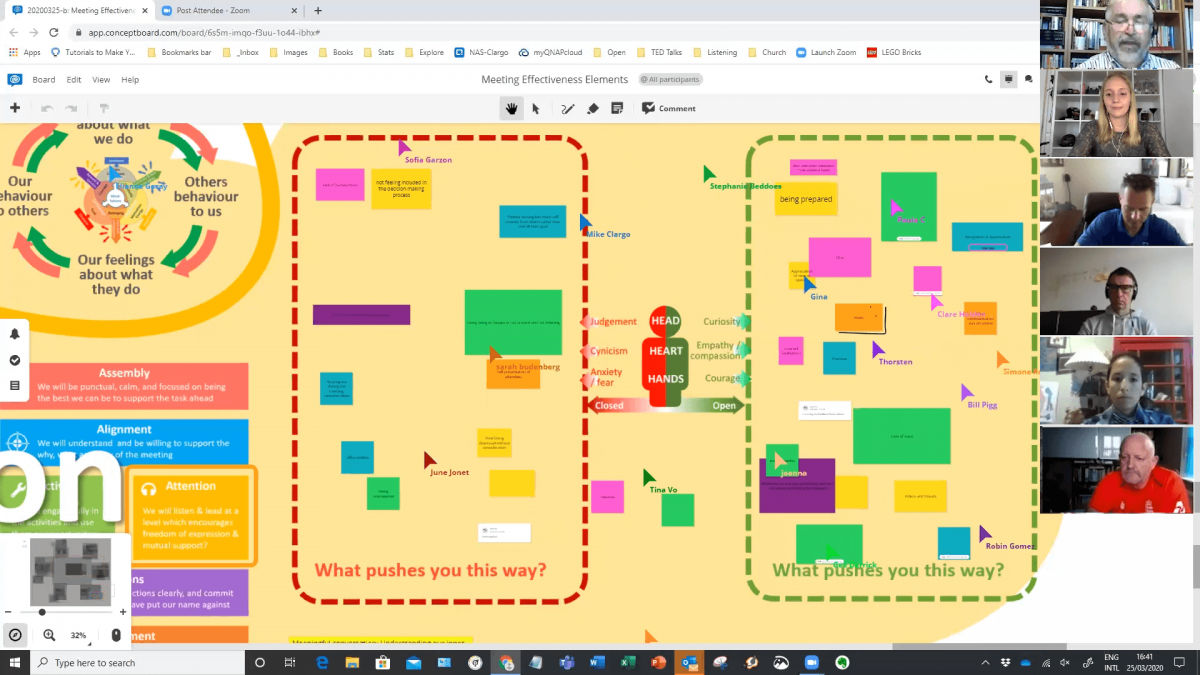Select the 'not feeling included' yellow note
This screenshot has height=675, width=1200.
[x=401, y=188]
